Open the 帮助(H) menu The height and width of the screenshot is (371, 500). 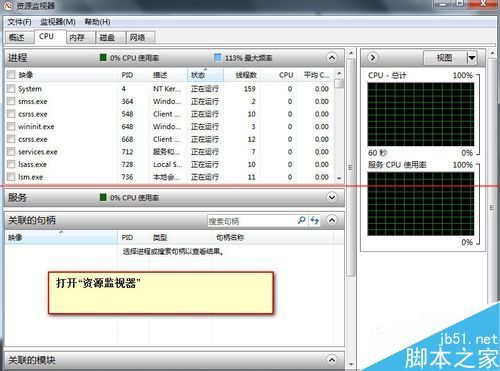(x=97, y=22)
